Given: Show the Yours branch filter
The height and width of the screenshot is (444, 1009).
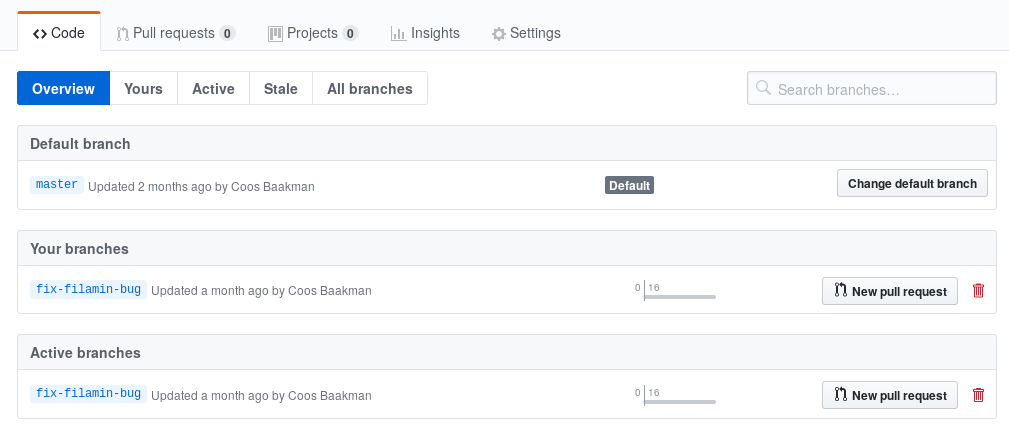Looking at the screenshot, I should (x=143, y=89).
